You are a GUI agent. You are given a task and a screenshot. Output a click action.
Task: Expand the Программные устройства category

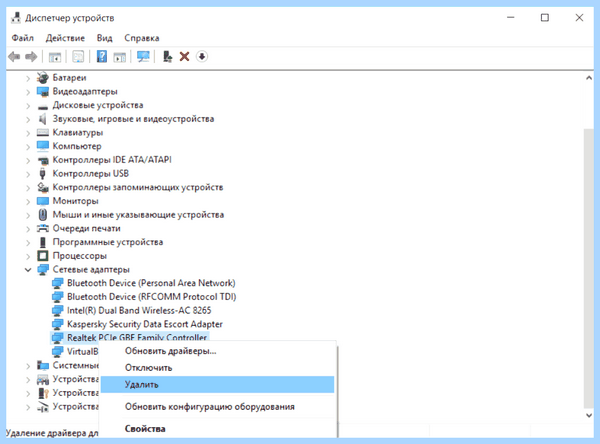point(28,242)
